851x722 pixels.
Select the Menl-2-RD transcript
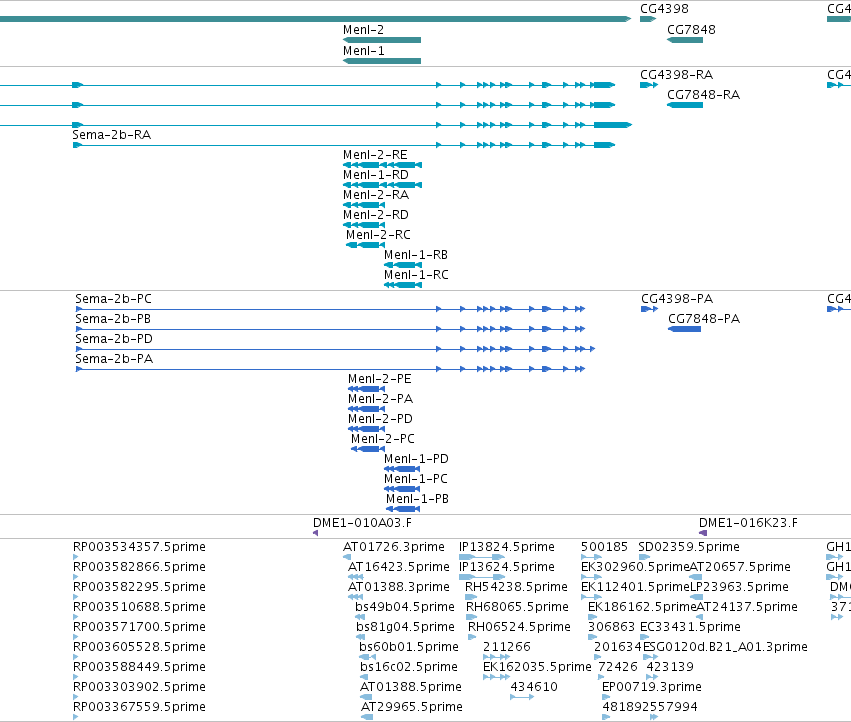point(364,225)
